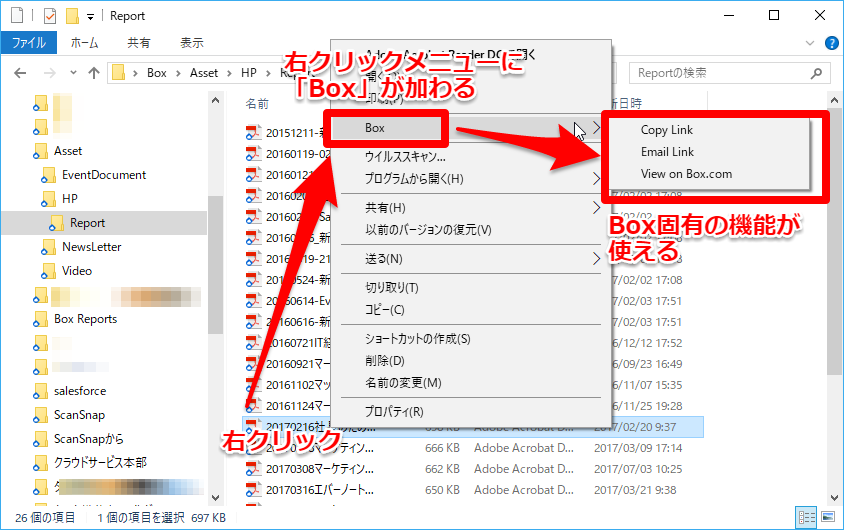Select コピー(C) in context menu

pyautogui.click(x=384, y=310)
